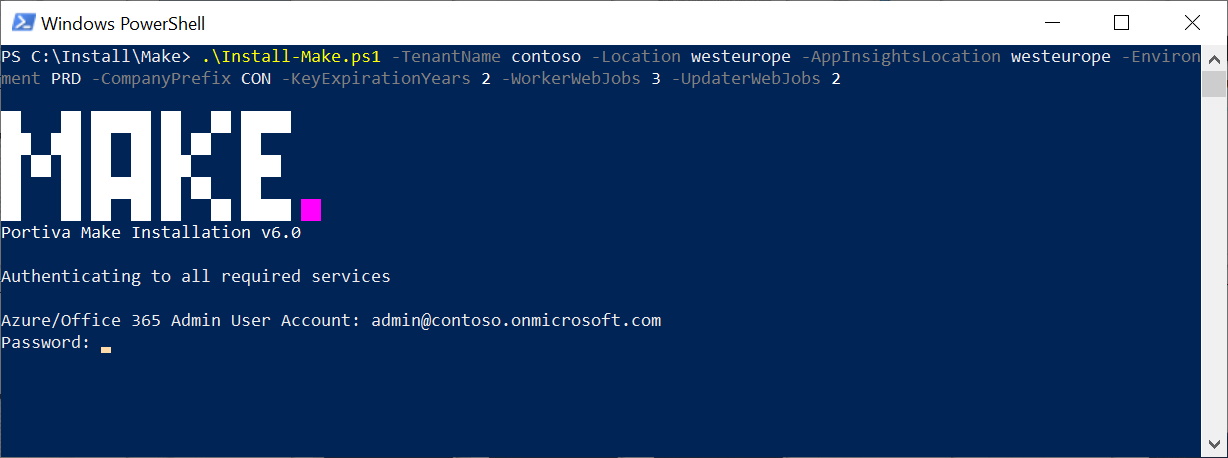Click the Portiva Make Installation v6.0 line

pyautogui.click(x=151, y=232)
